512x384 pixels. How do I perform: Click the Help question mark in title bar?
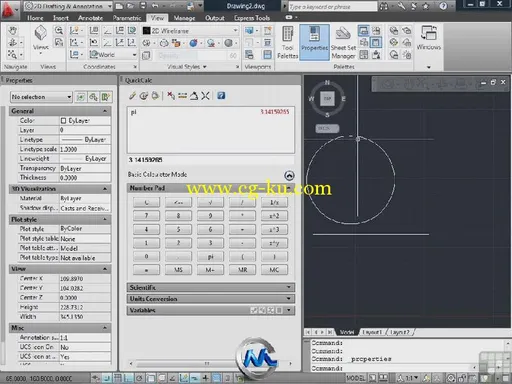(443, 6)
